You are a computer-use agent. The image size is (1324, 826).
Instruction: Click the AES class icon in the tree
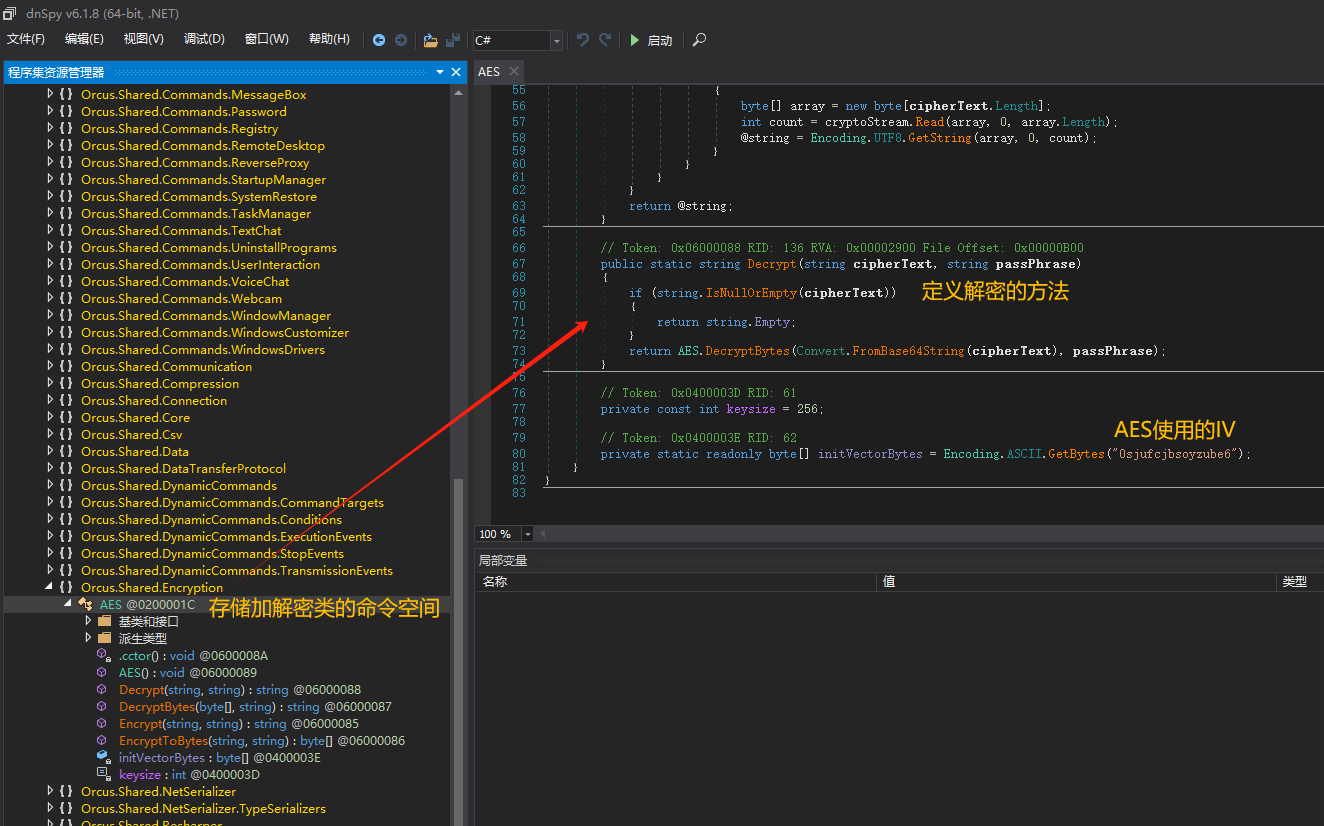coord(86,604)
